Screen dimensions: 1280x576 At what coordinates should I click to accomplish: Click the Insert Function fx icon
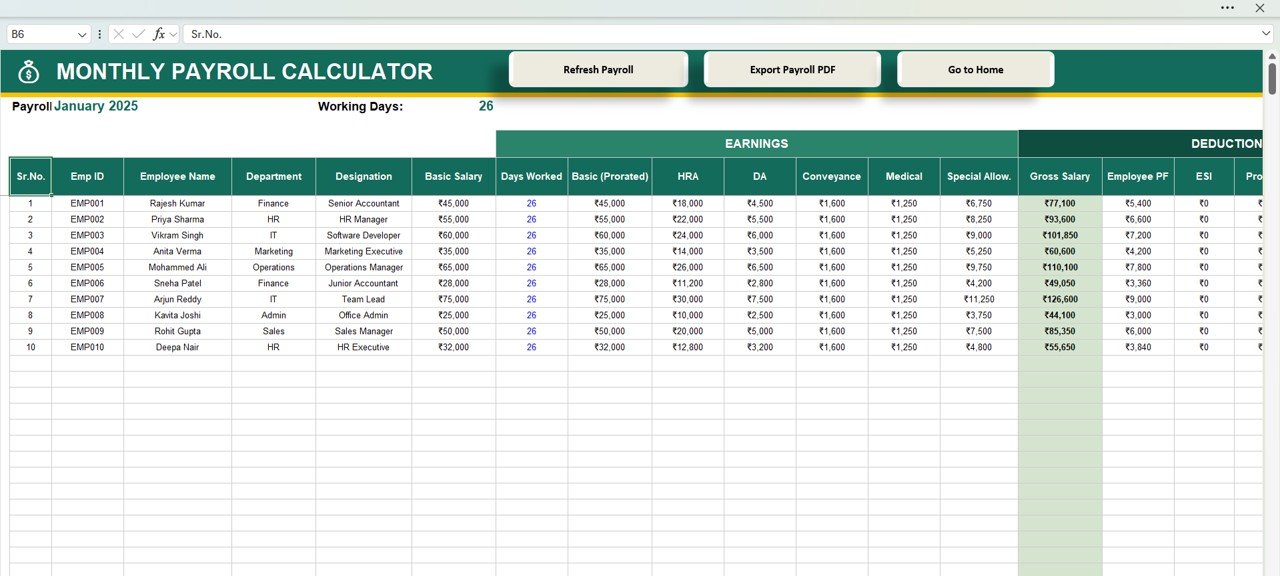click(x=159, y=34)
